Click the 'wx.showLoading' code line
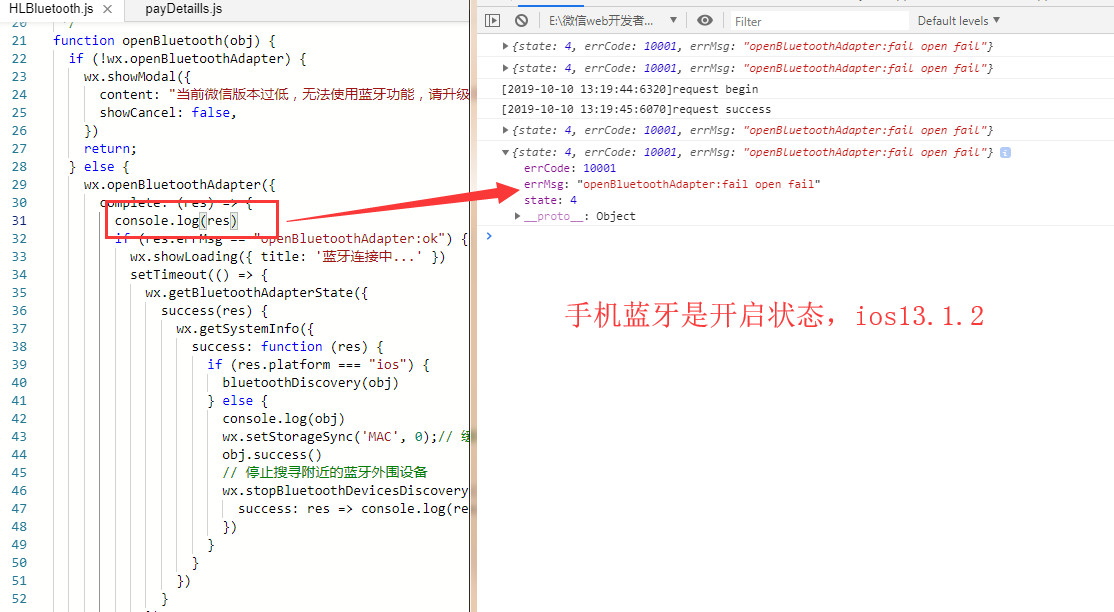This screenshot has height=612, width=1114. point(288,257)
